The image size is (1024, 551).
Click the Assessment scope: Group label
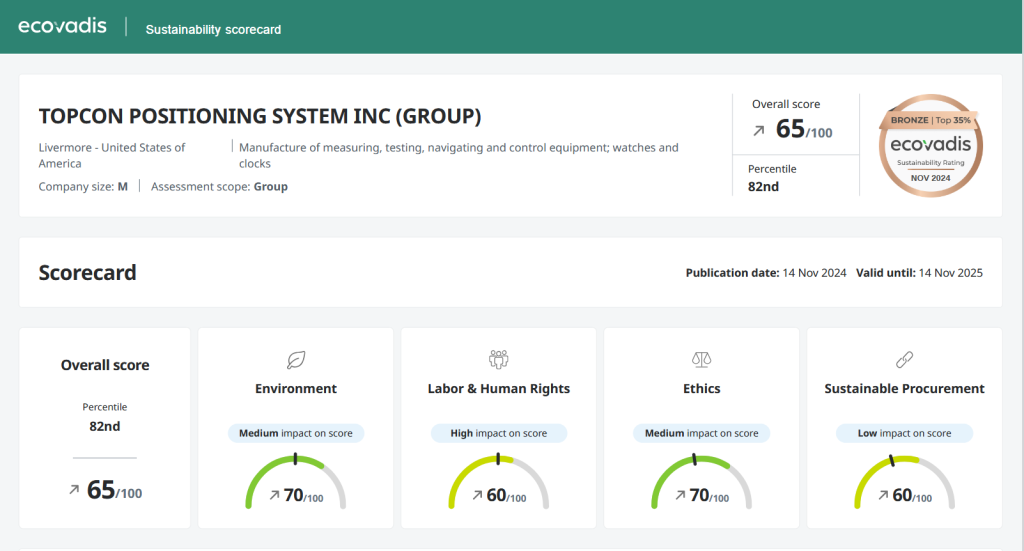pyautogui.click(x=219, y=187)
